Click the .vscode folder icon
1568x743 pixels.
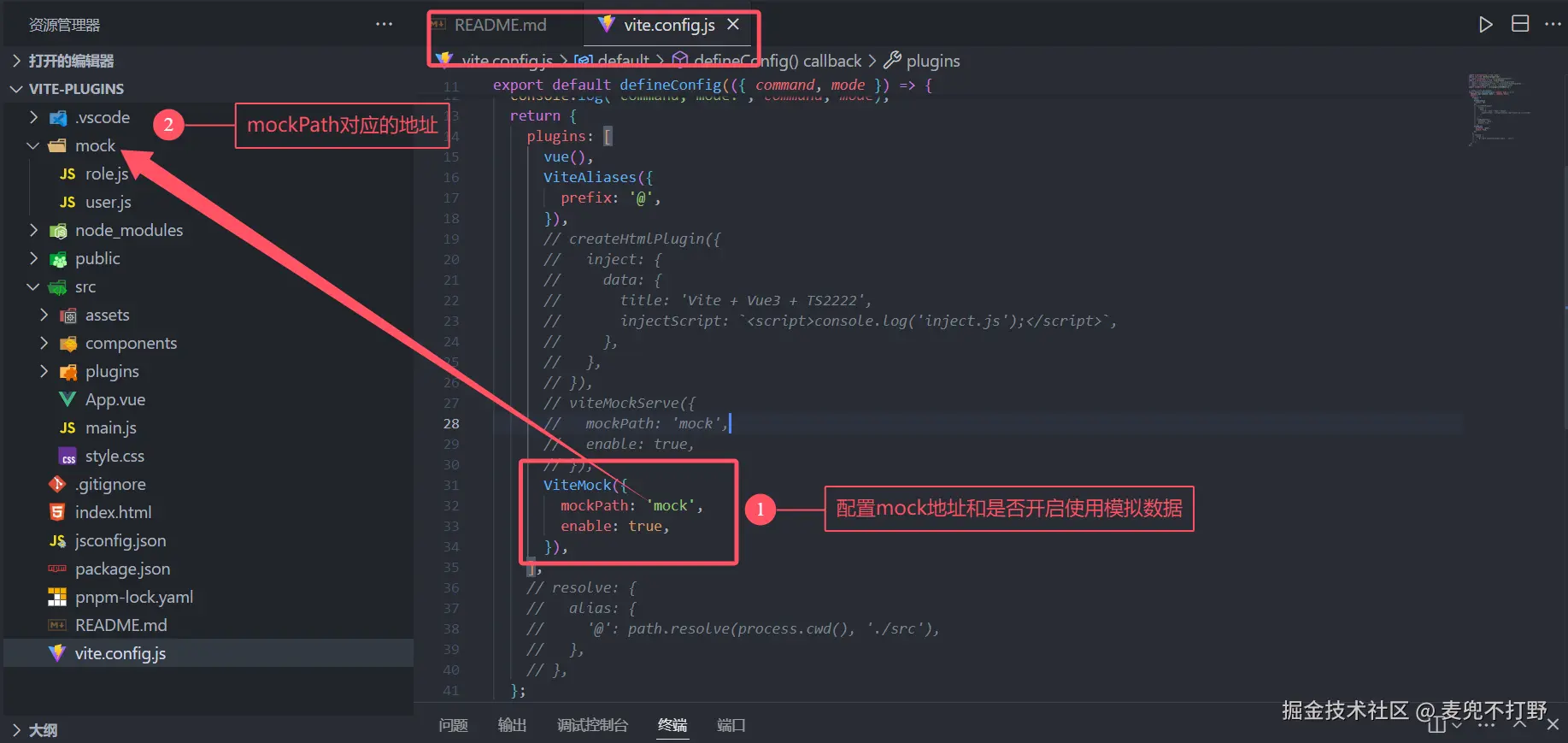(x=57, y=117)
